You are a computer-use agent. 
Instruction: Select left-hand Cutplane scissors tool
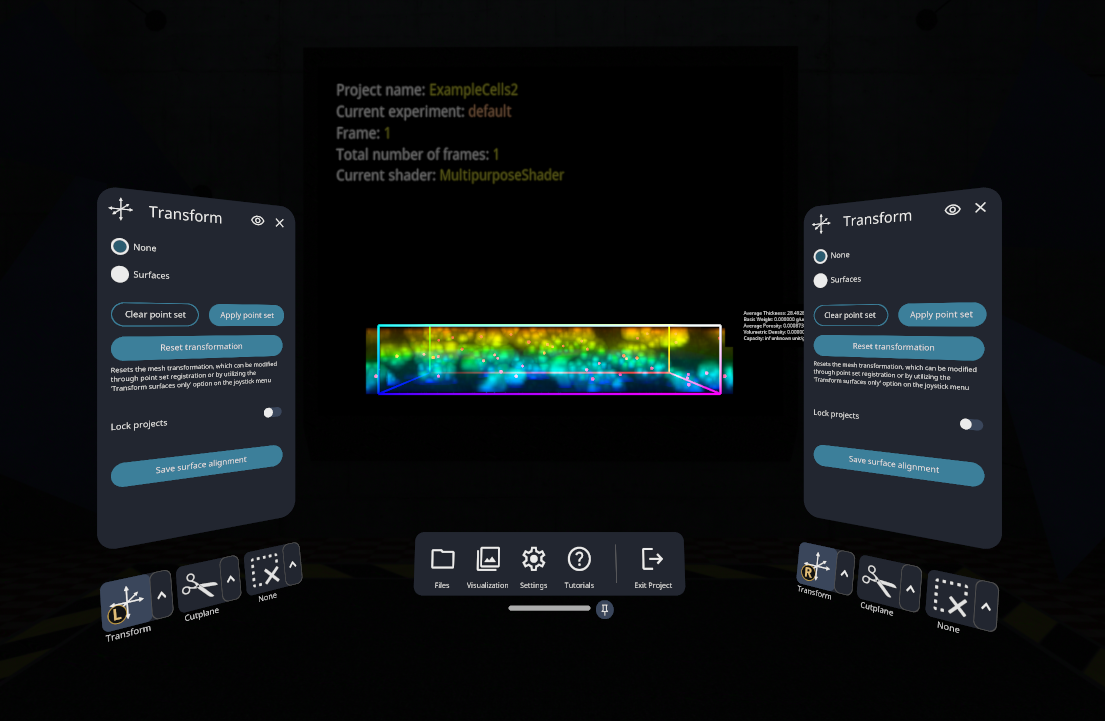point(199,585)
